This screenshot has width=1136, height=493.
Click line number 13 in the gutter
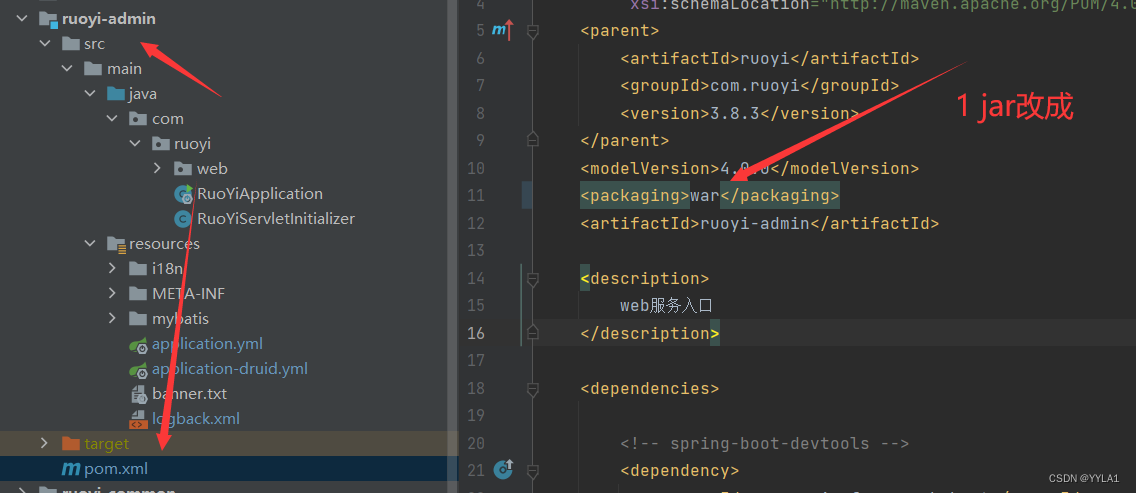point(474,251)
